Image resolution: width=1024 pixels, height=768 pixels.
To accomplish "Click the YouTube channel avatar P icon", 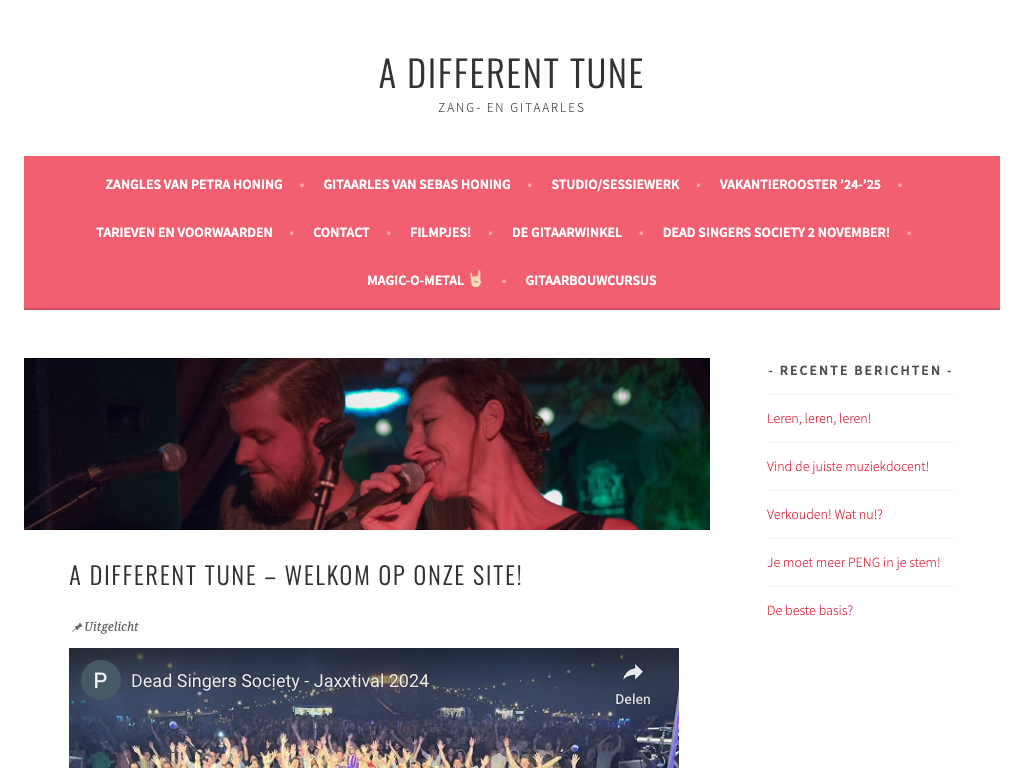I will tap(101, 680).
